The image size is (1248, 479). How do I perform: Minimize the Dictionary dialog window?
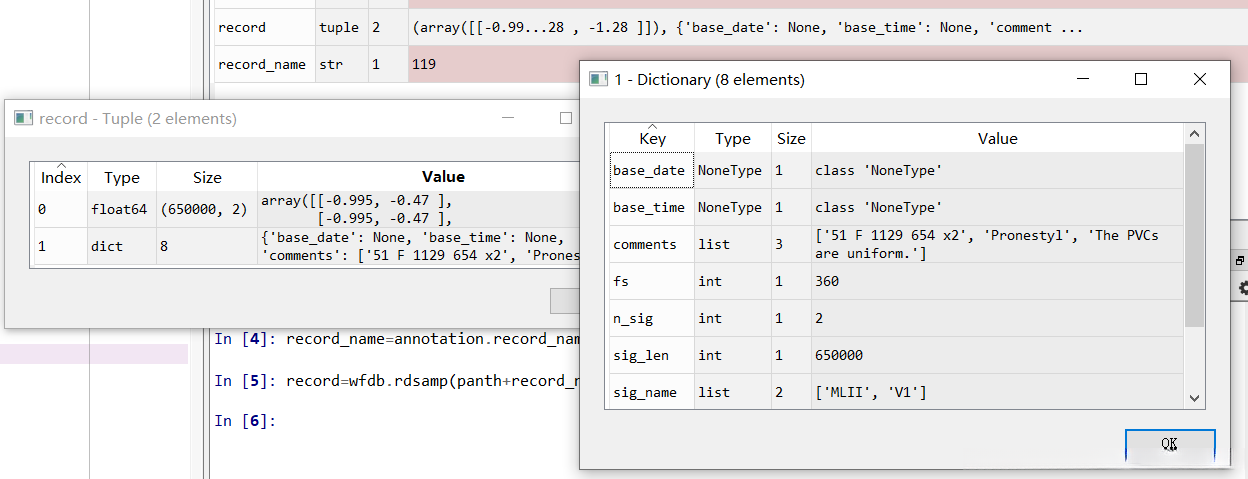click(x=1082, y=79)
